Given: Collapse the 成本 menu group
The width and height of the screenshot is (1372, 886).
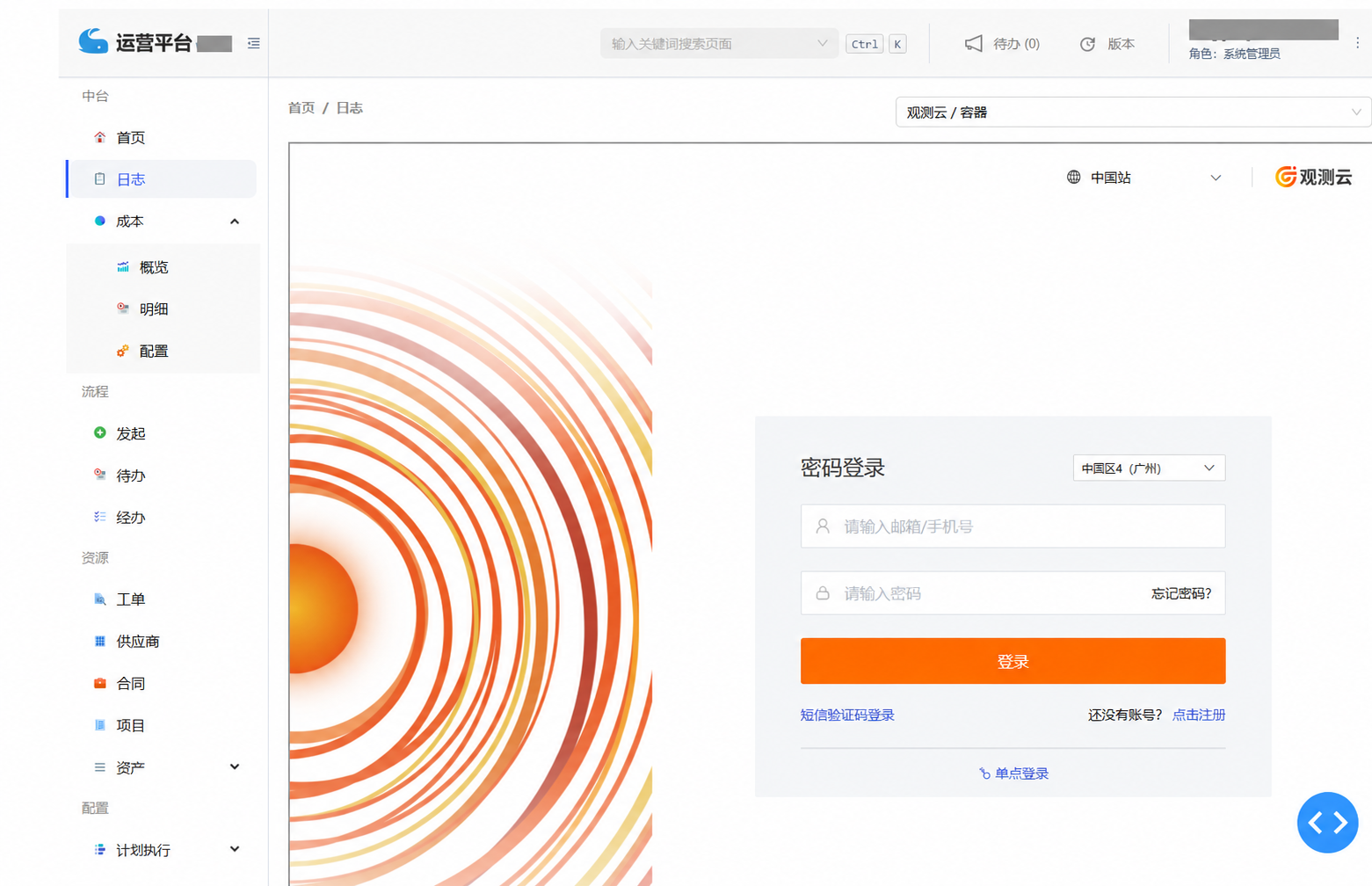Looking at the screenshot, I should pos(235,221).
